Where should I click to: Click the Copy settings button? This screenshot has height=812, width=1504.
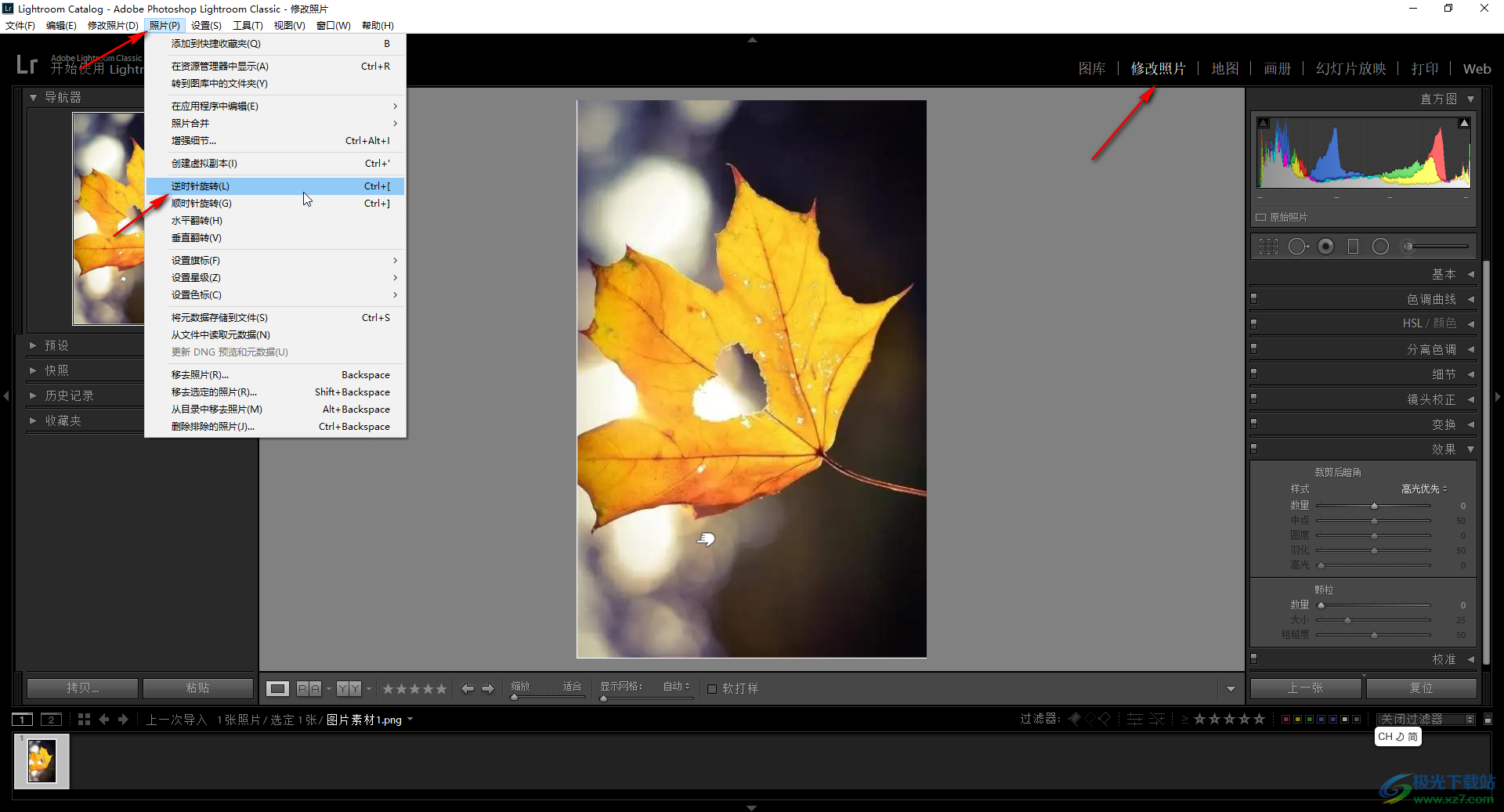83,688
